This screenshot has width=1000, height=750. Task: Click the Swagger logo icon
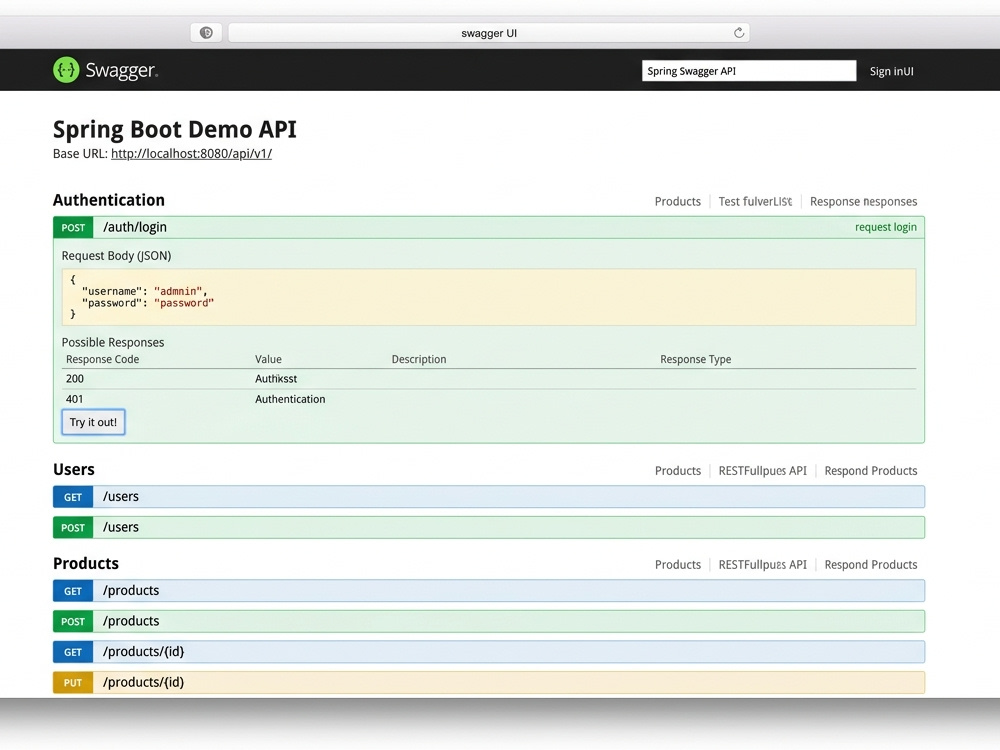[66, 70]
